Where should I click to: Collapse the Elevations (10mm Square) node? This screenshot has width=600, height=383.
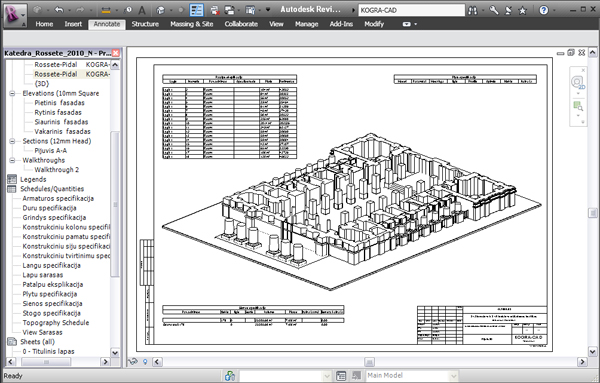[12, 93]
